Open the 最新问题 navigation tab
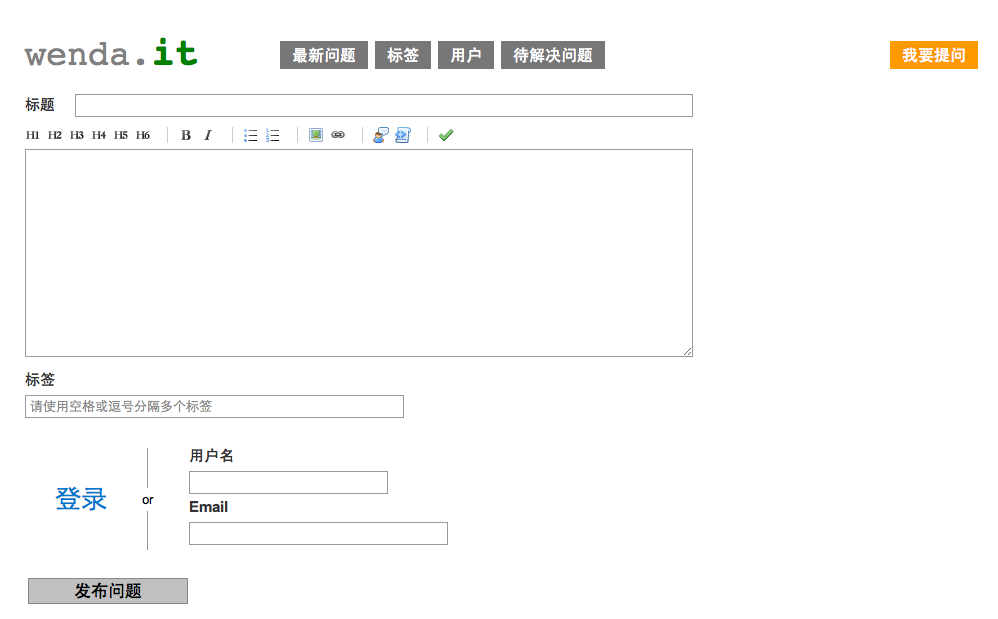This screenshot has height=619, width=998. [x=324, y=55]
